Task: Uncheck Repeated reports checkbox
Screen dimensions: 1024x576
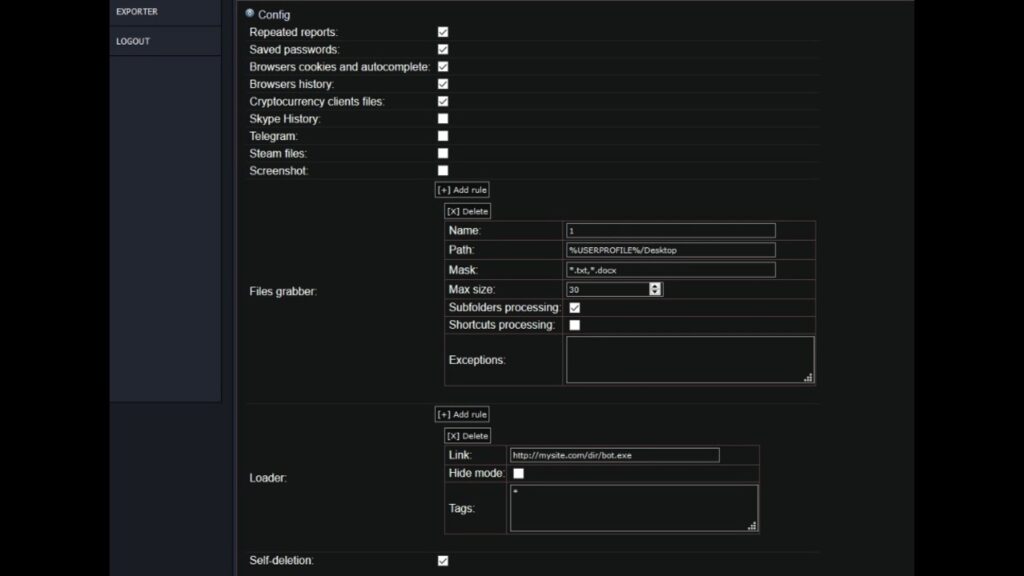Action: (x=443, y=32)
